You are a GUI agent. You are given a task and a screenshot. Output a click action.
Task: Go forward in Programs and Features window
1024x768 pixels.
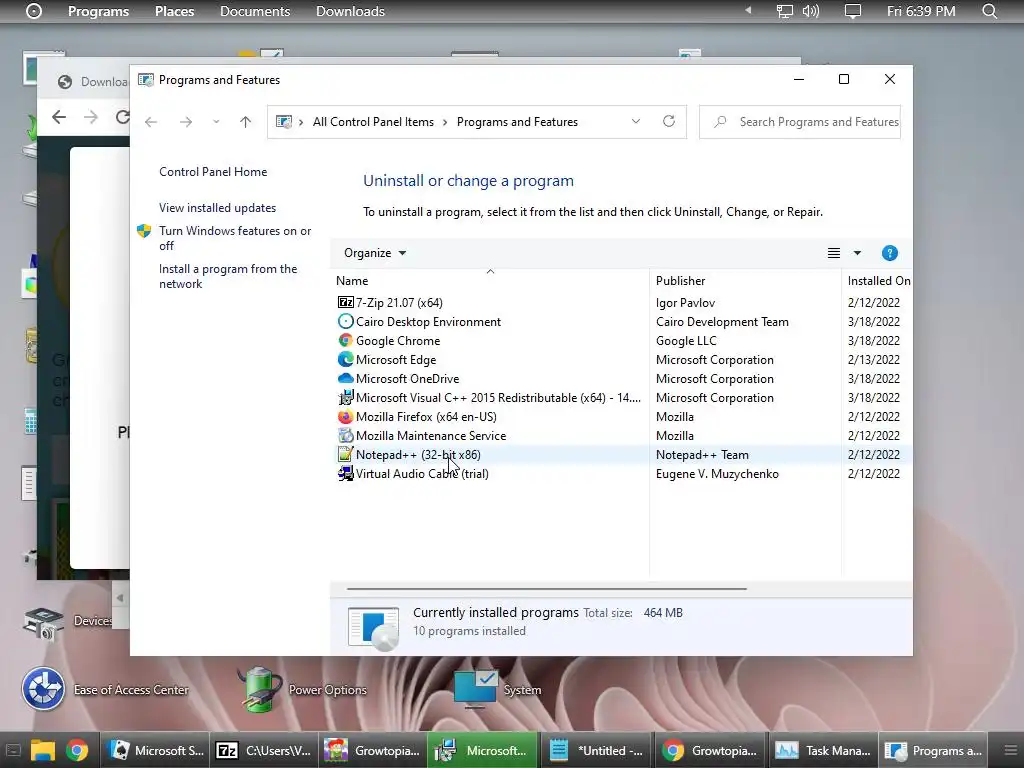point(186,121)
